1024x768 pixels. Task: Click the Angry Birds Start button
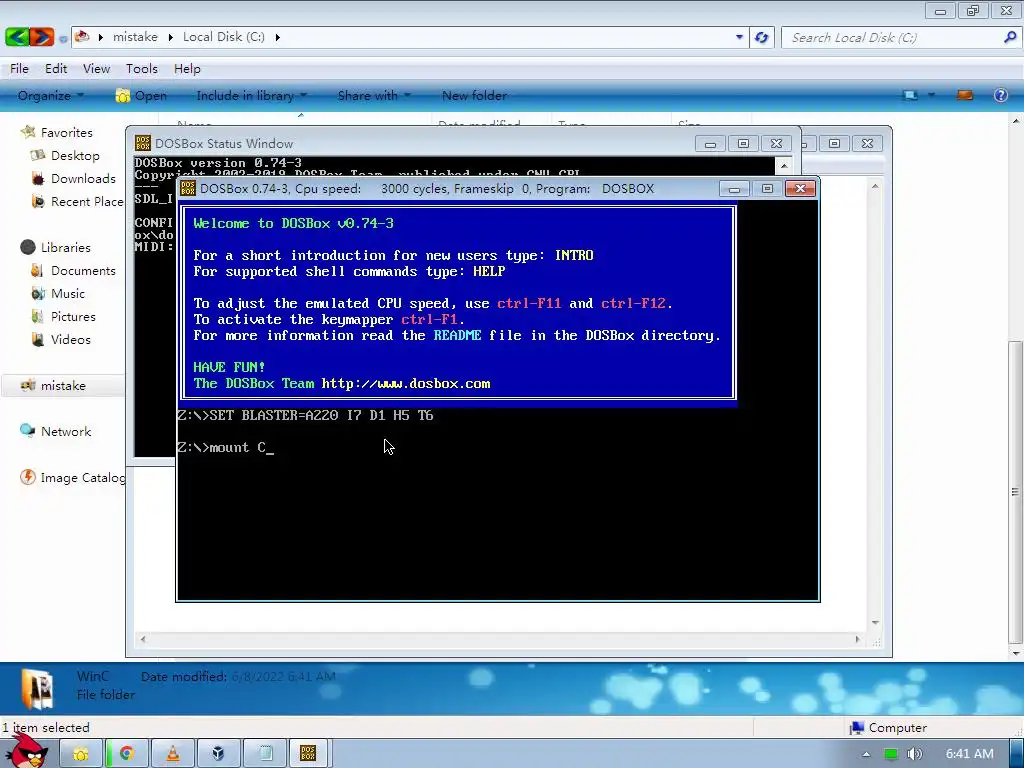[25, 750]
